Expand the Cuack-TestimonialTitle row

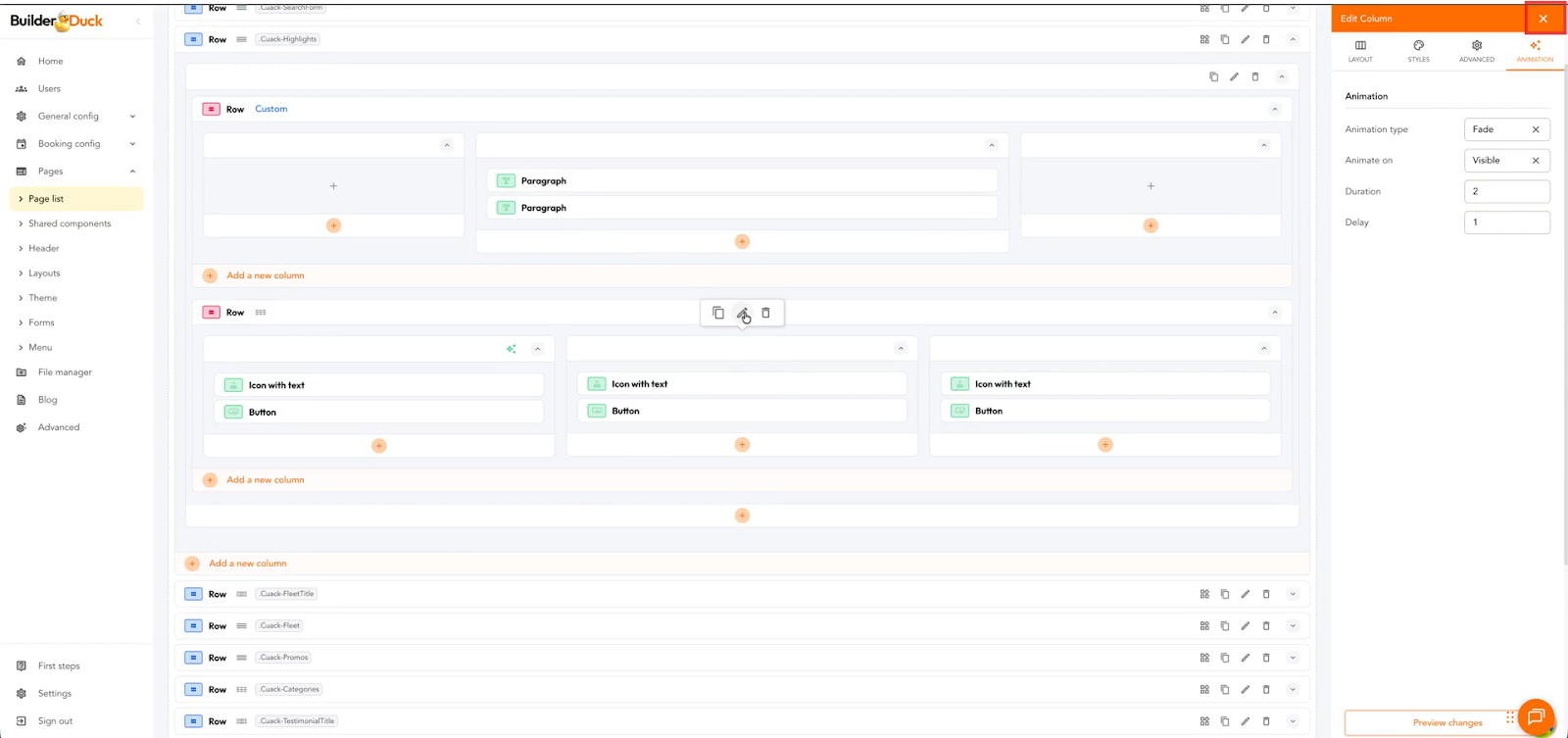(1293, 721)
